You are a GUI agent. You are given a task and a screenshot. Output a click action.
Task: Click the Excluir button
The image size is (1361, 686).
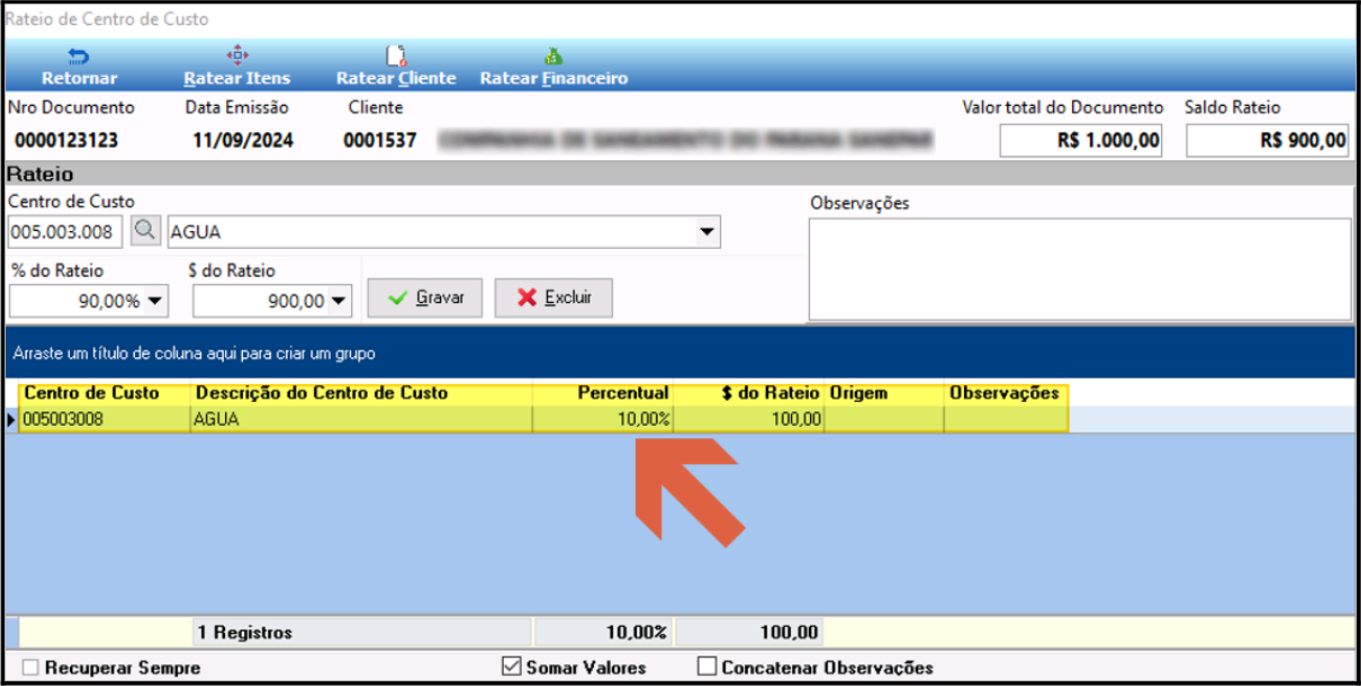coord(554,297)
